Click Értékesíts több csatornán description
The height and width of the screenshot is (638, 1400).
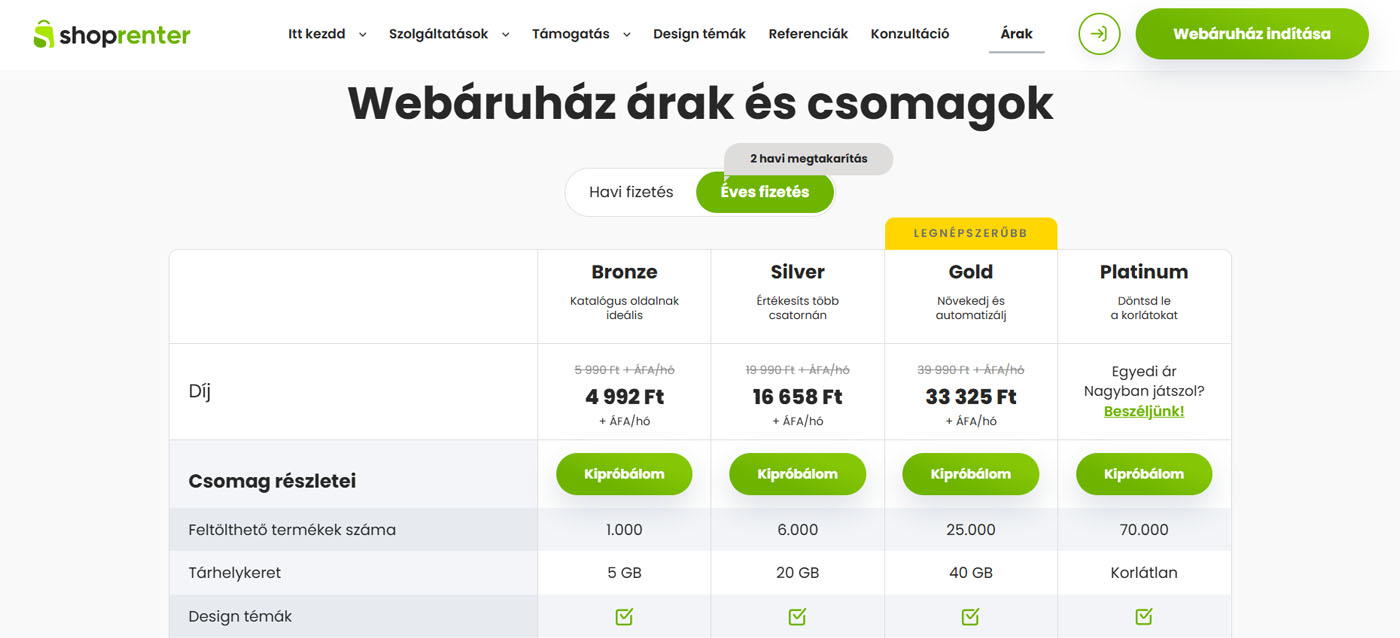[797, 308]
